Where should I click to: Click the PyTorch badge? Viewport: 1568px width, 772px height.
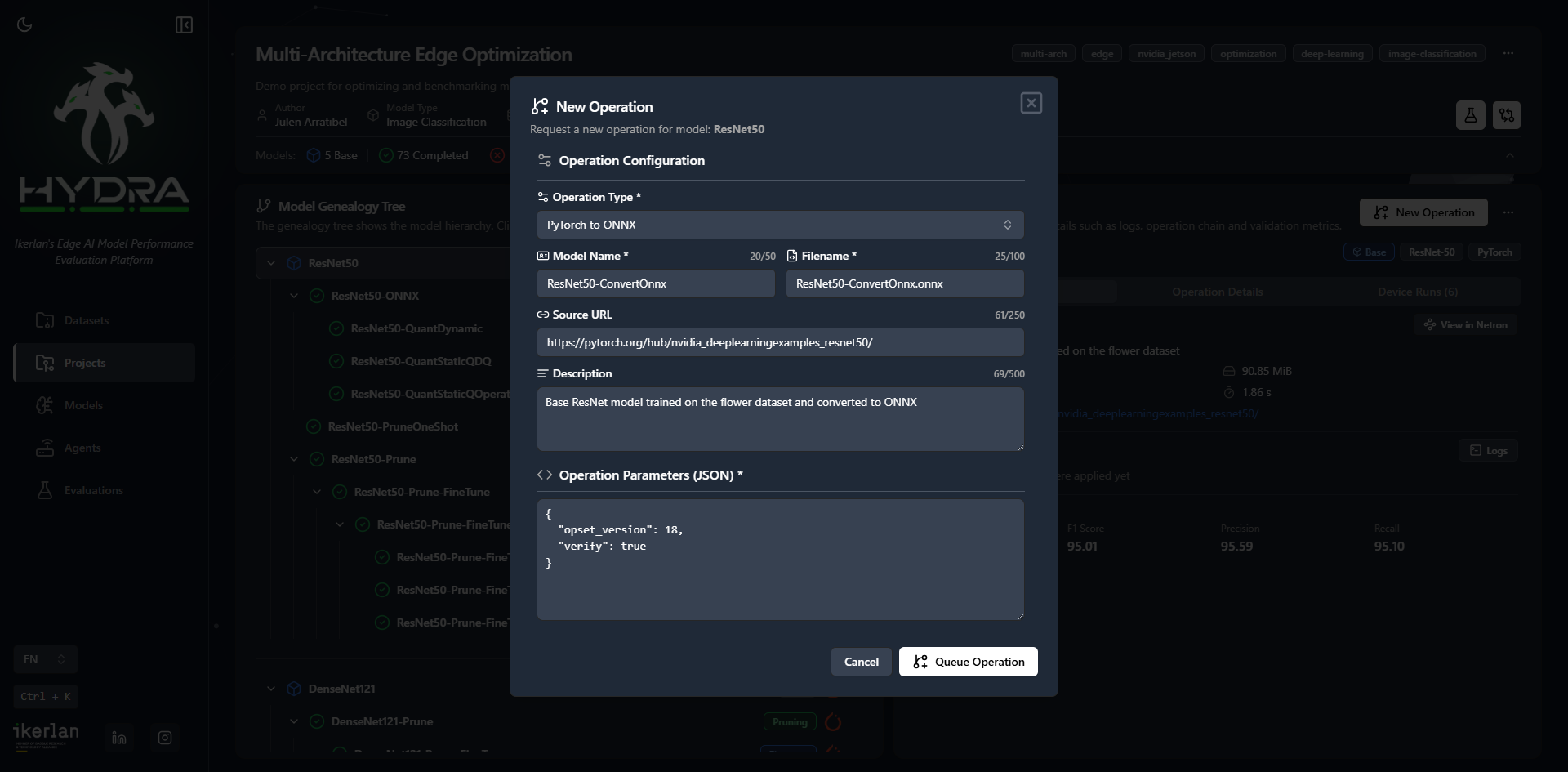[x=1494, y=252]
